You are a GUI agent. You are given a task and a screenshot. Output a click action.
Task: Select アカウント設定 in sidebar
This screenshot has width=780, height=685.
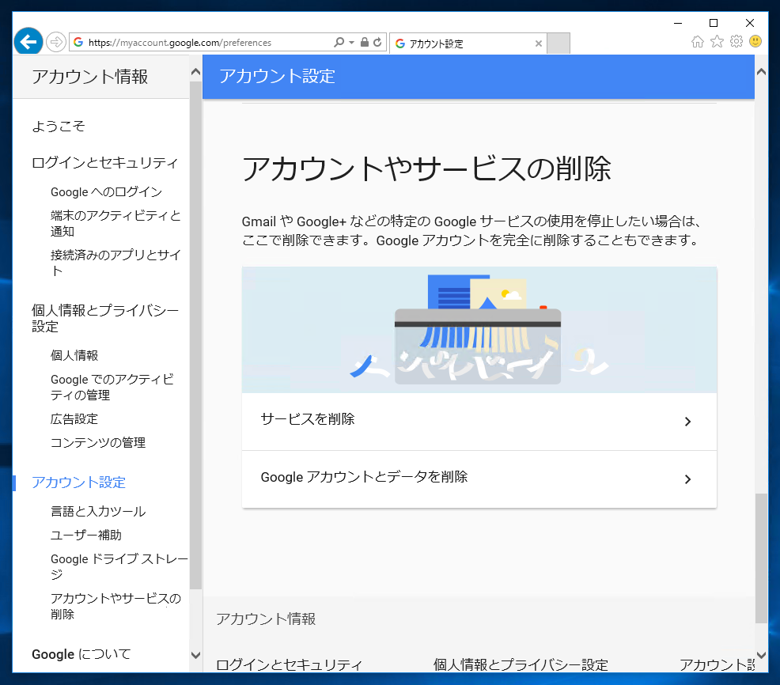(x=79, y=483)
